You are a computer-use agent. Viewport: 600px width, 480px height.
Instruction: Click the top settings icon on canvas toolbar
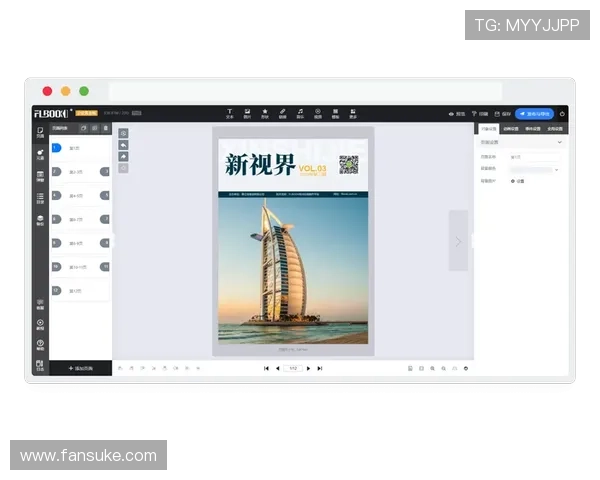[123, 133]
